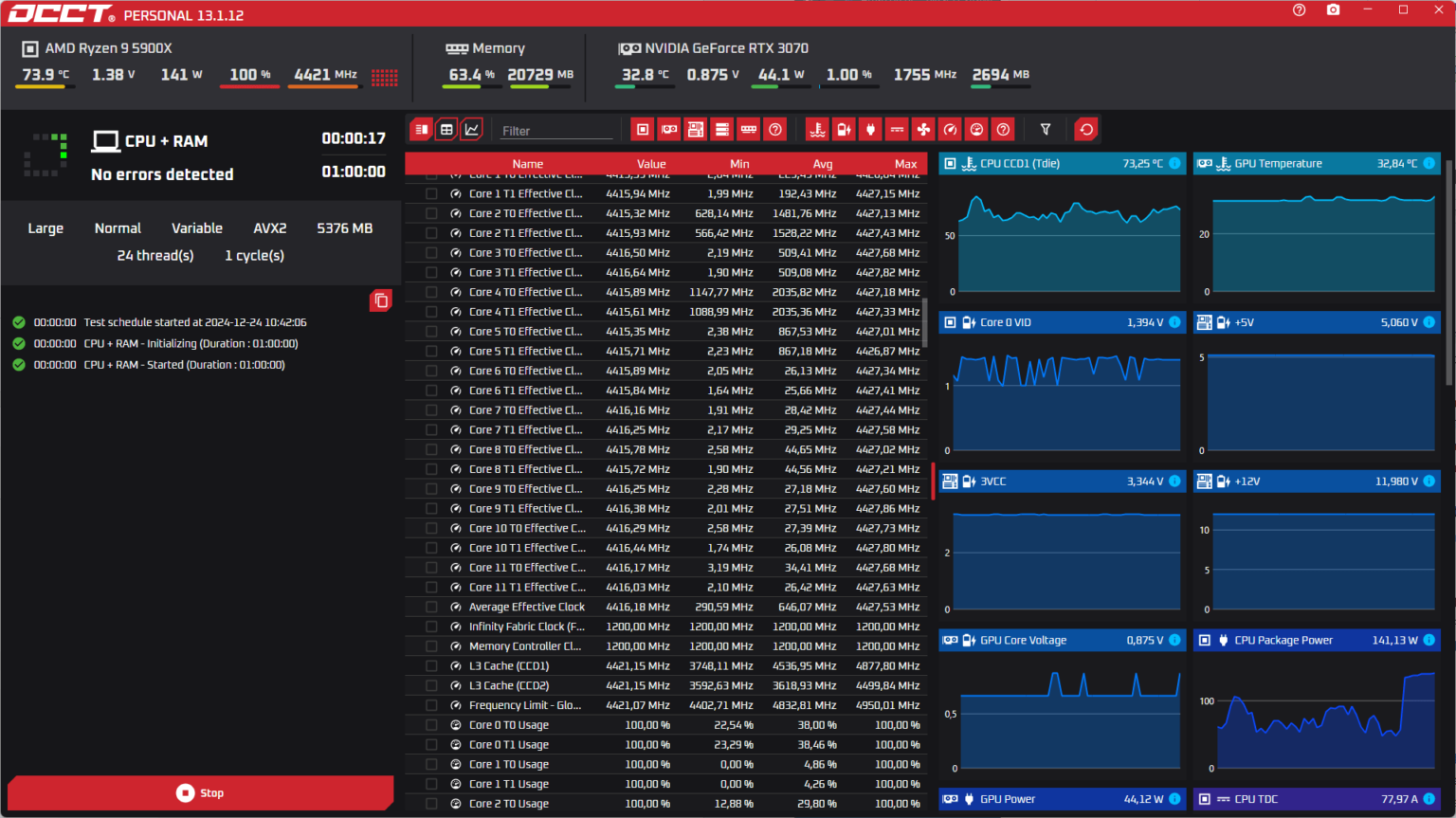The height and width of the screenshot is (818, 1456).
Task: Switch to graph view with the line chart icon
Action: pyautogui.click(x=471, y=129)
